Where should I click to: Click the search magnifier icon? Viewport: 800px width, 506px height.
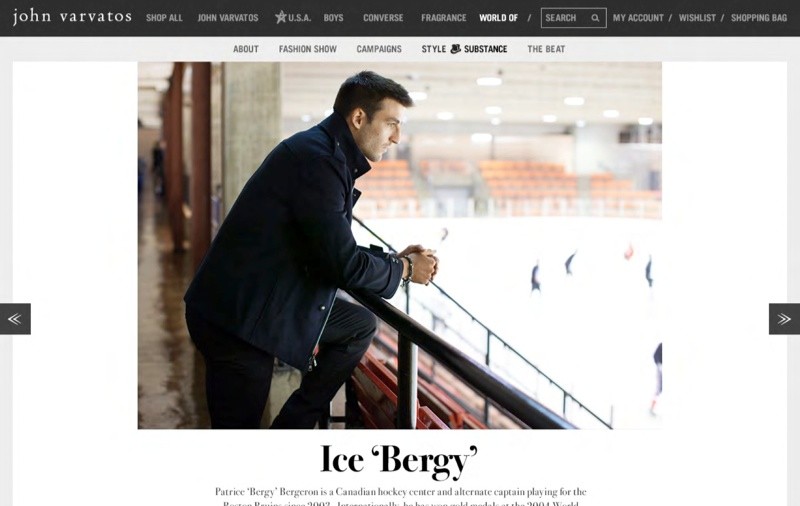click(595, 18)
